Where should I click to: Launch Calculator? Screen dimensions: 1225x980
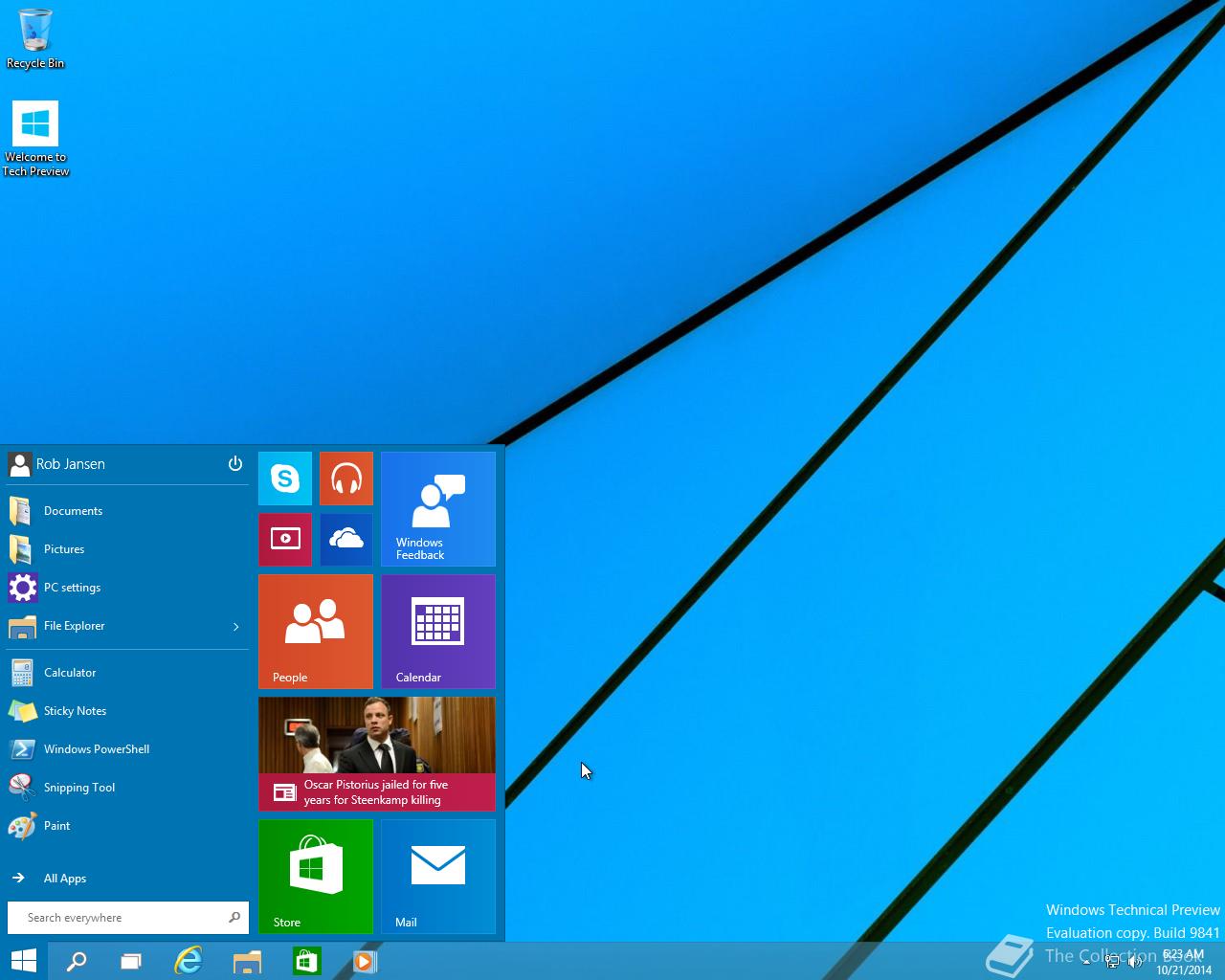click(x=128, y=673)
